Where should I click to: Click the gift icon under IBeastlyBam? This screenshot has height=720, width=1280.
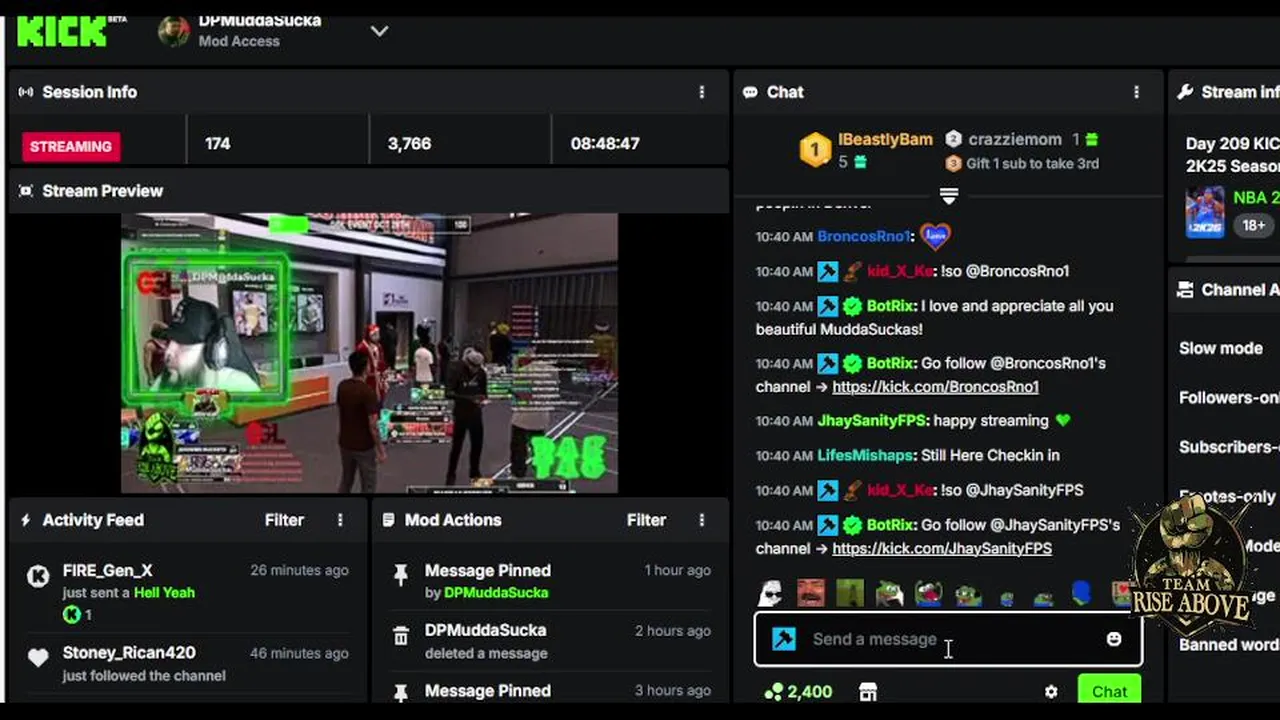860,162
